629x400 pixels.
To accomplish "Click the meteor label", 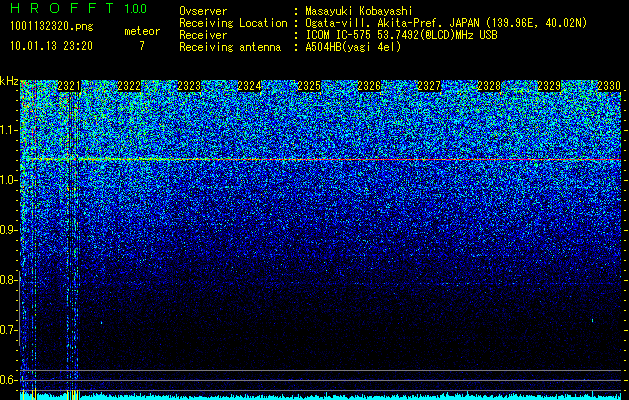I will click(x=142, y=31).
